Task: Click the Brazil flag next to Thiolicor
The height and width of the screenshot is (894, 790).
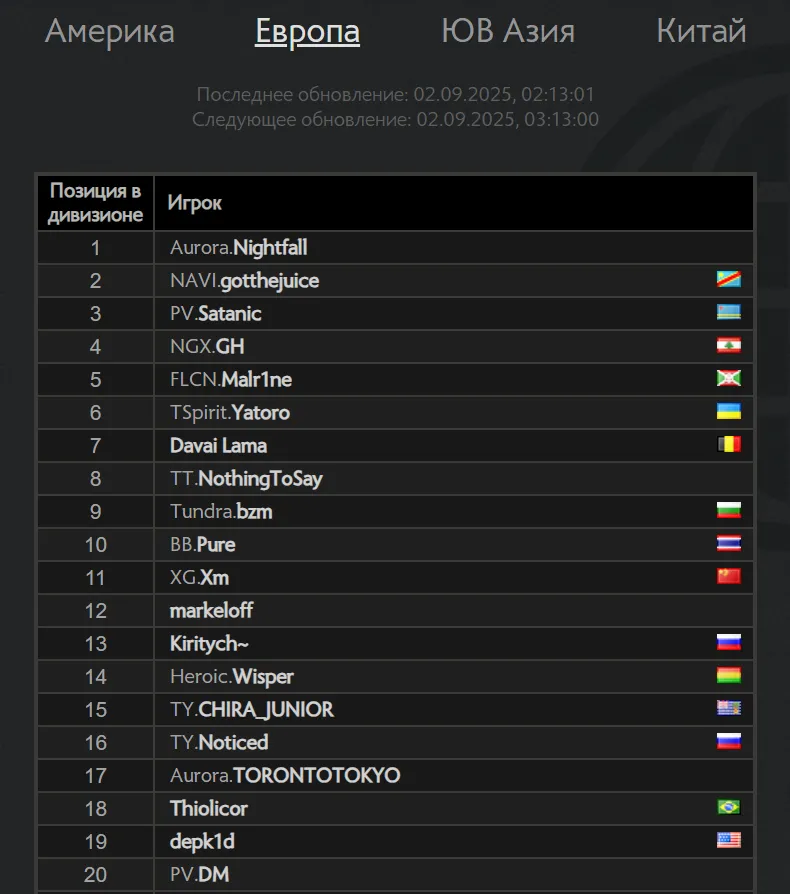Action: [728, 807]
